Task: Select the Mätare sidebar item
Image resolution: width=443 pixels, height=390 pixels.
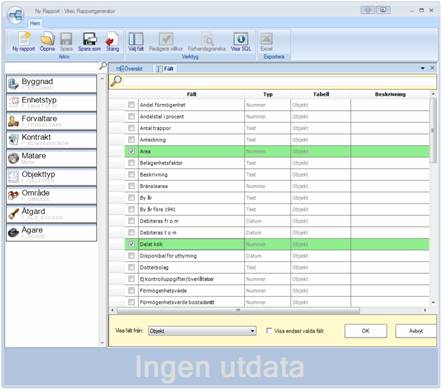Action: tap(51, 158)
